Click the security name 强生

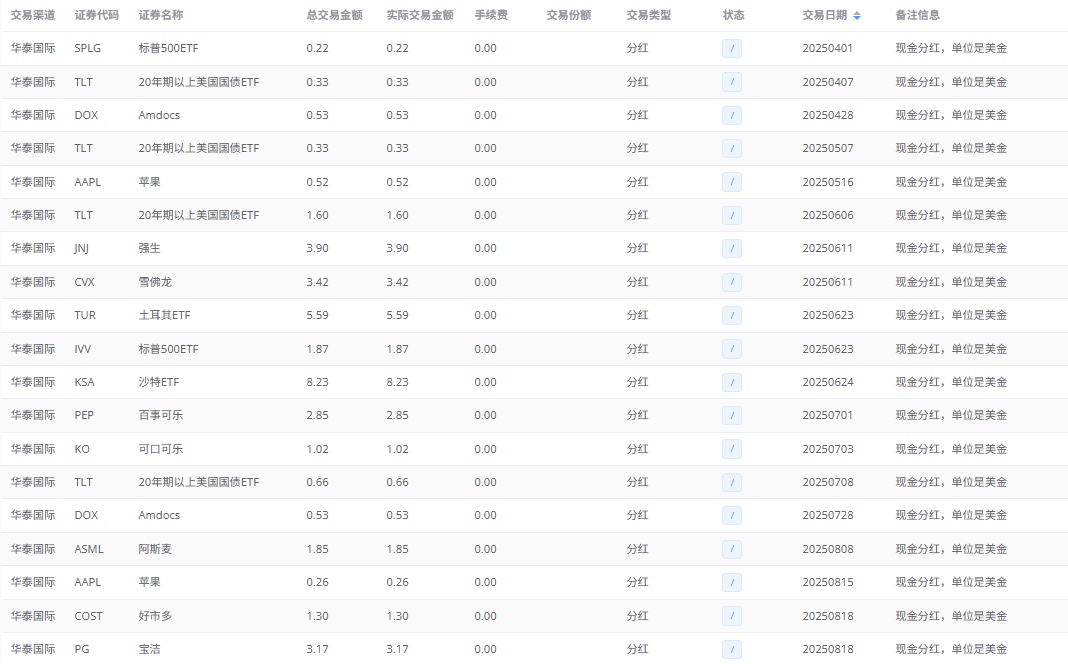point(149,249)
